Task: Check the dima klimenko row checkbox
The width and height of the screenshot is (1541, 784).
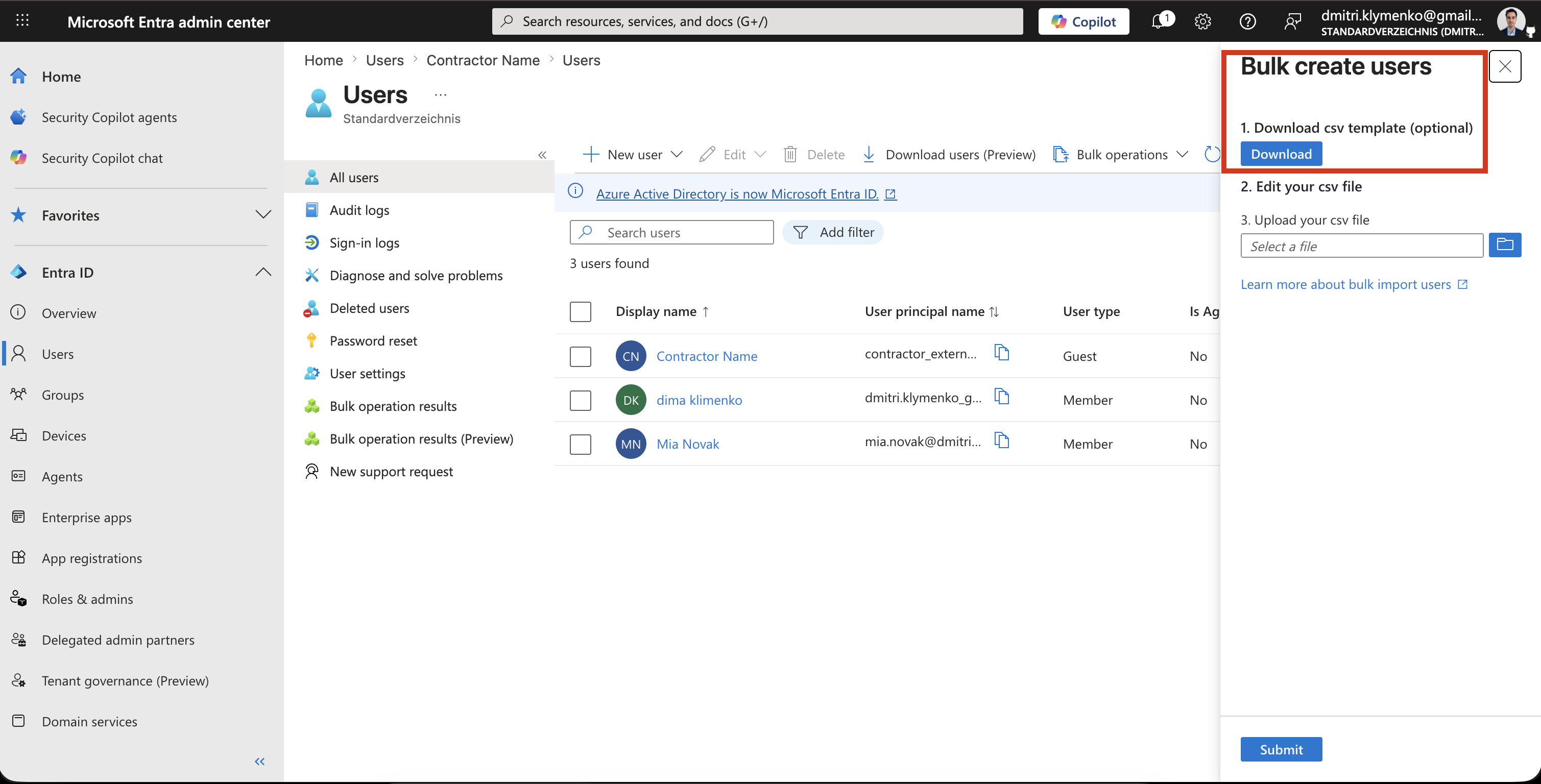Action: [580, 400]
